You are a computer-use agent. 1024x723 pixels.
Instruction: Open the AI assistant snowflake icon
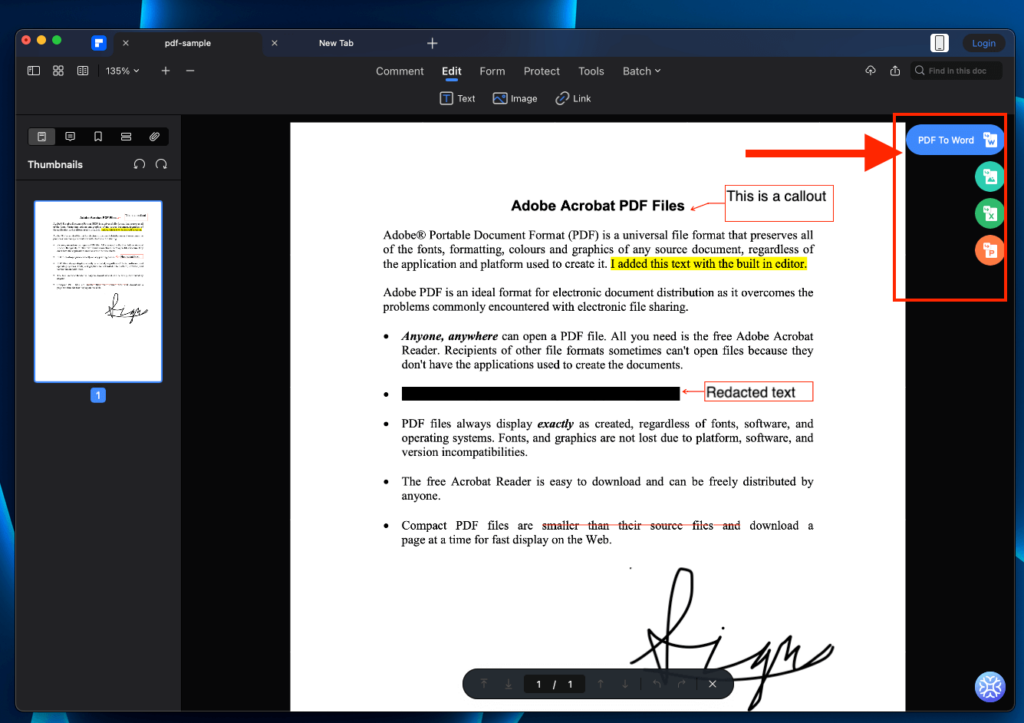pyautogui.click(x=990, y=686)
